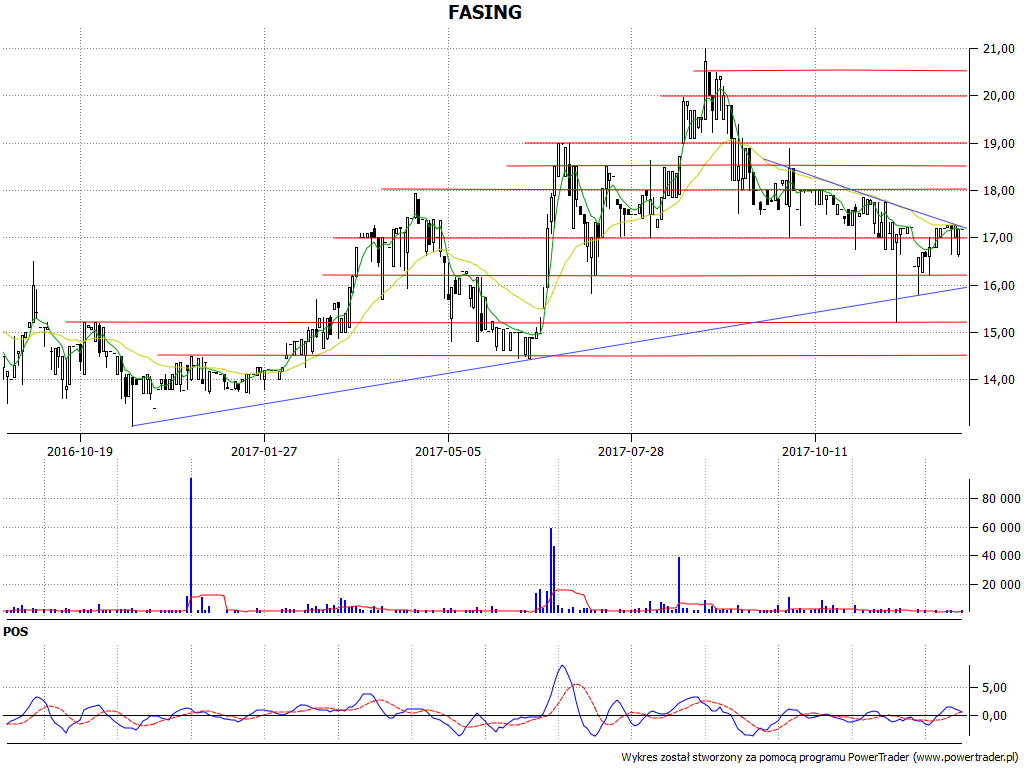The image size is (1024, 768).
Task: Select the 15,00 price axis label
Action: [999, 332]
